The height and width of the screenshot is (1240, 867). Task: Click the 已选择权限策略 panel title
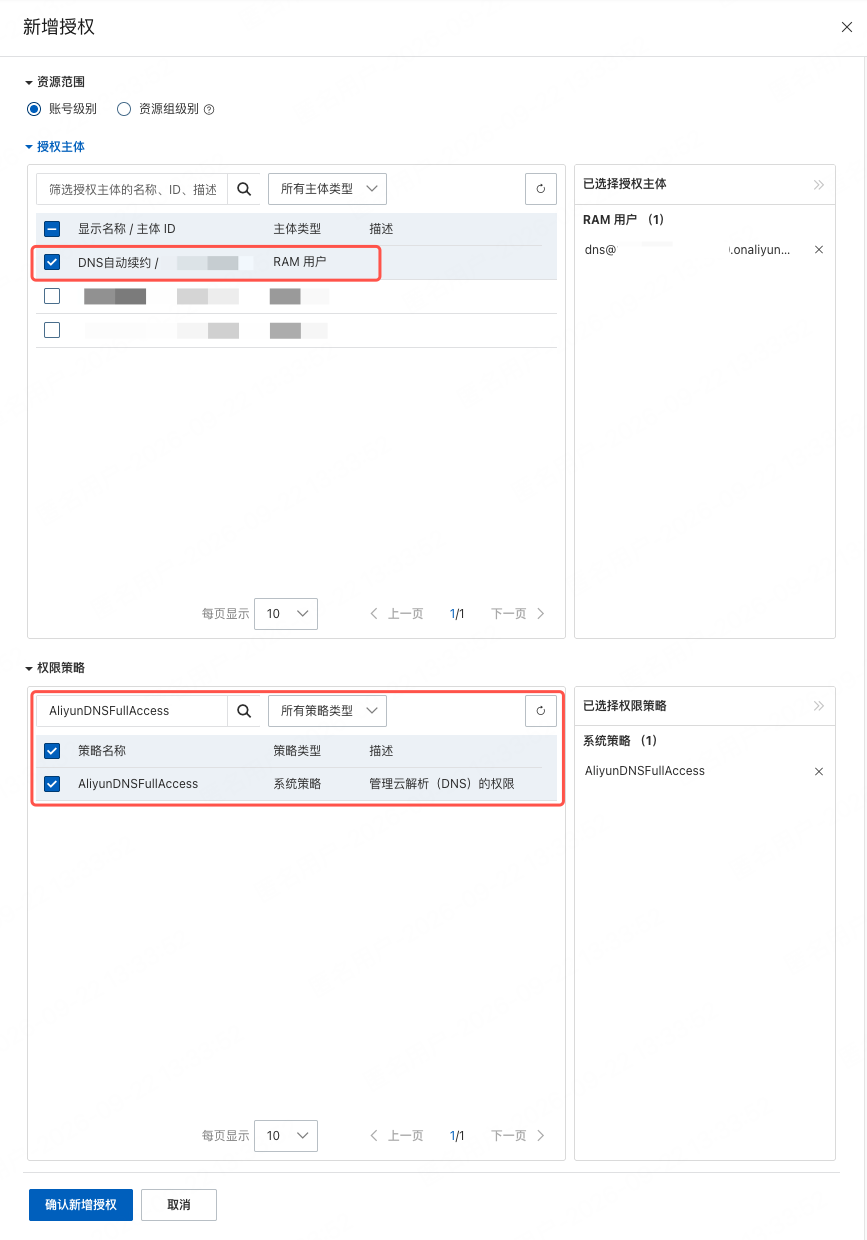625,706
